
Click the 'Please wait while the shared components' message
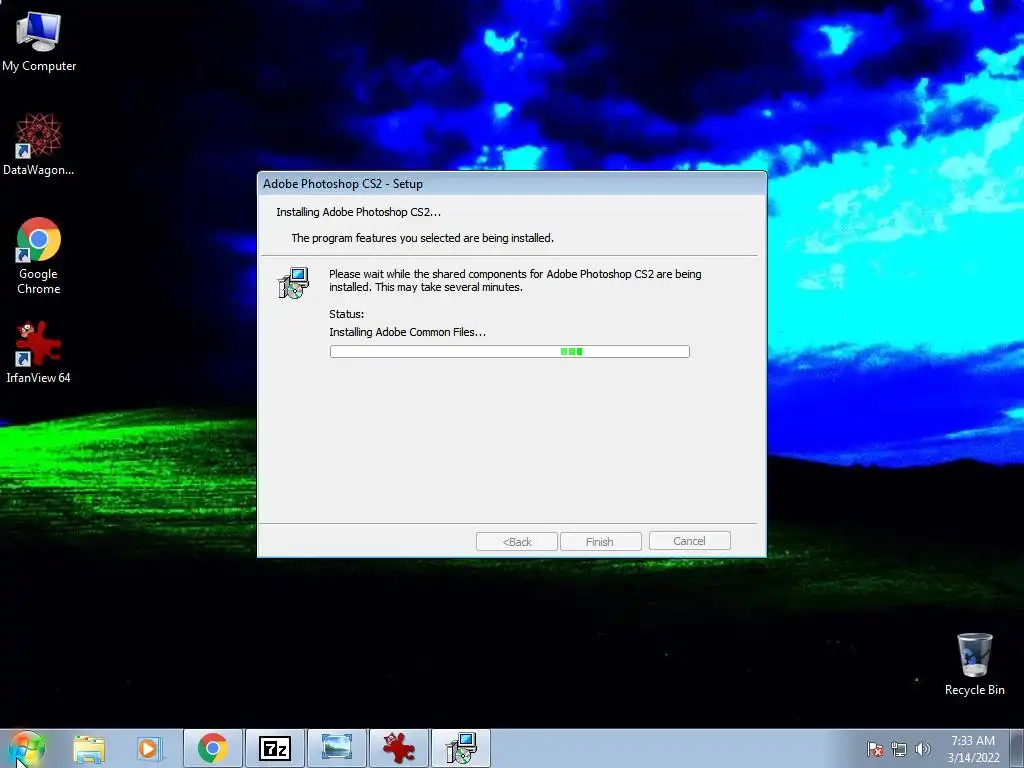[515, 280]
